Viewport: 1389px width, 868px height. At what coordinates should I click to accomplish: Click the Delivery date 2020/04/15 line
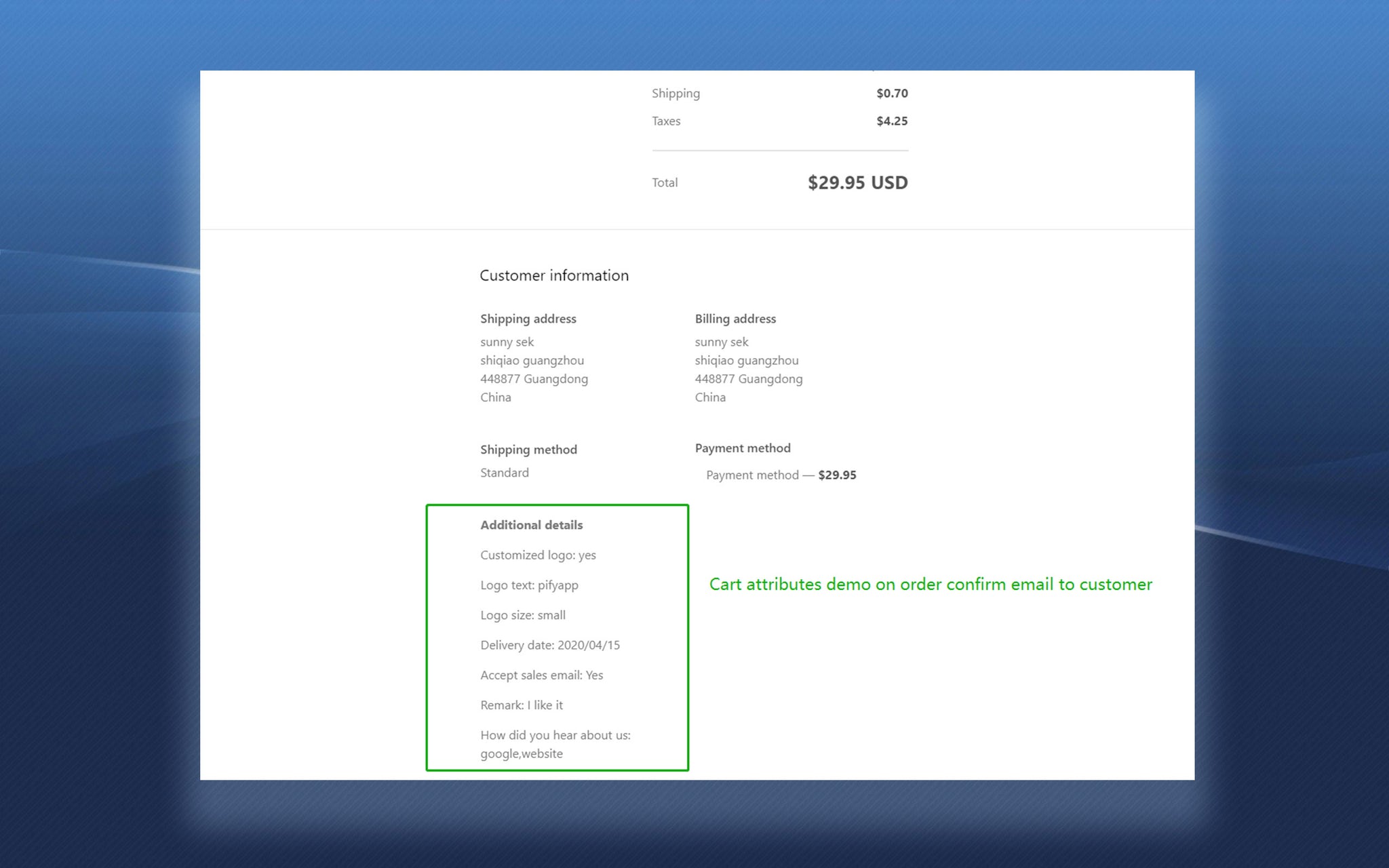tap(549, 645)
